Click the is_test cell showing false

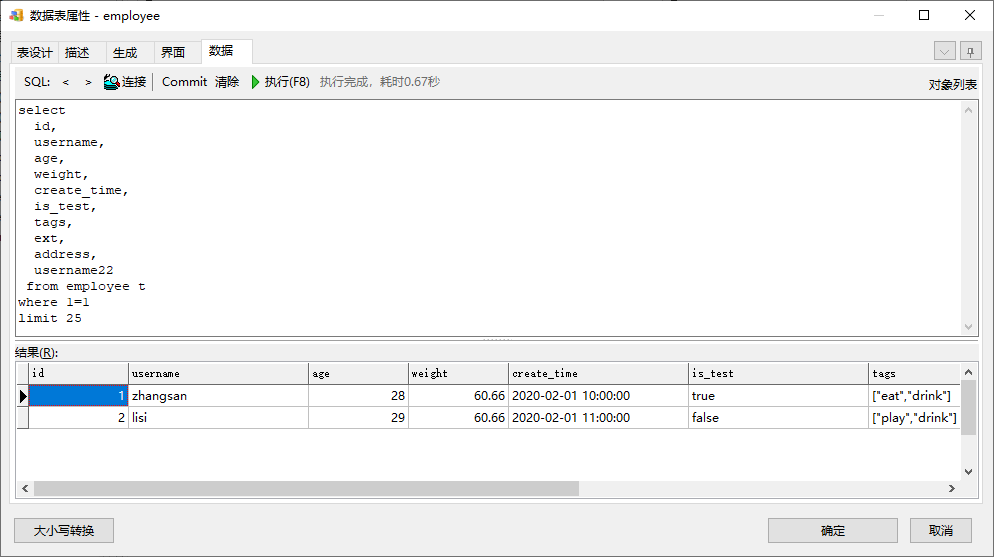pyautogui.click(x=778, y=418)
